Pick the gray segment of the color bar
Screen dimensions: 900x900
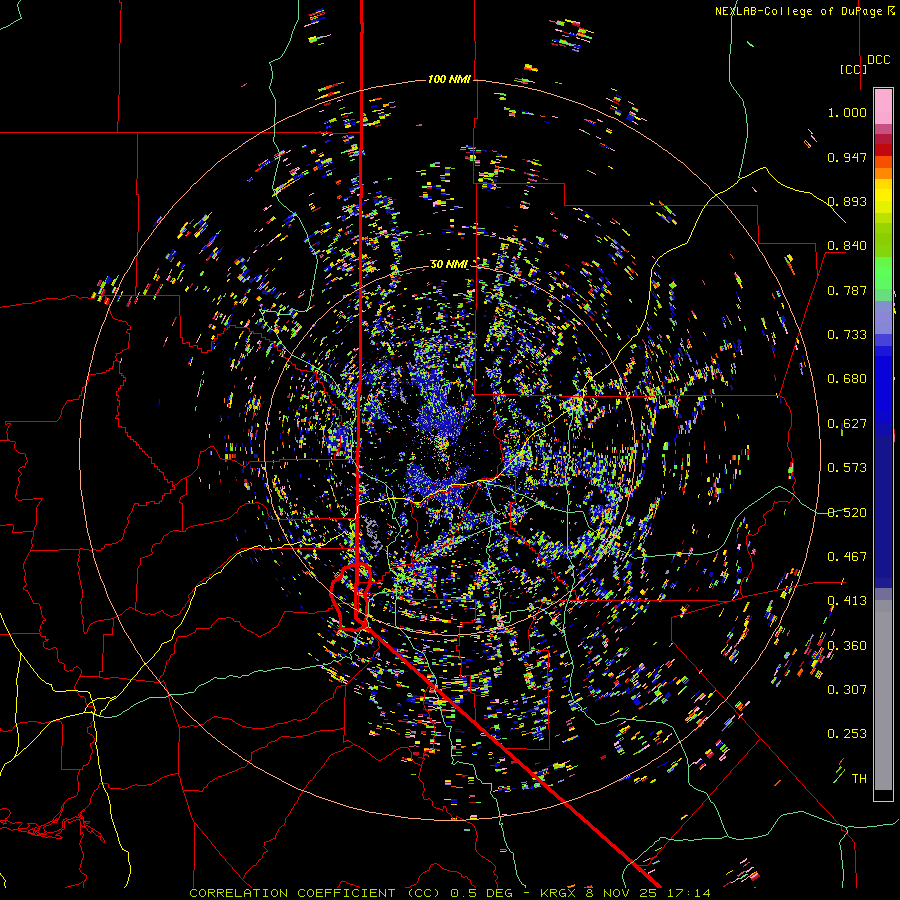pyautogui.click(x=883, y=695)
